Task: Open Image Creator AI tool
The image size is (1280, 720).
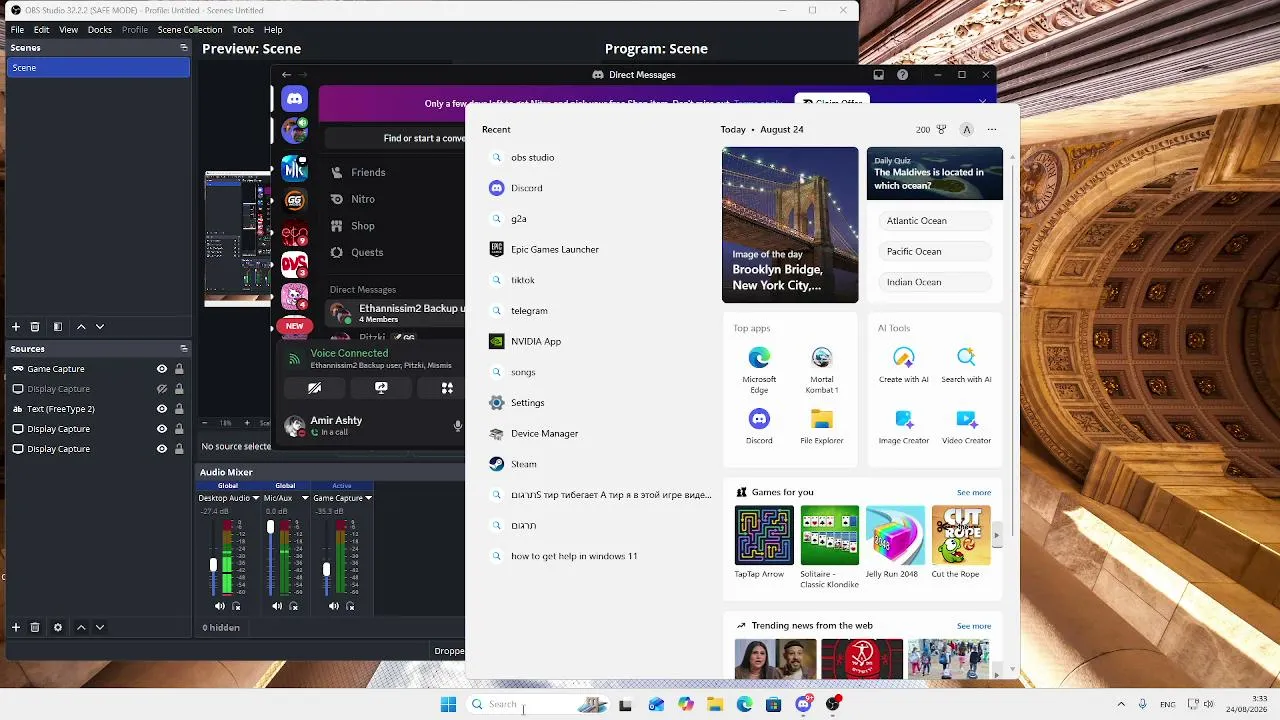Action: tap(903, 426)
